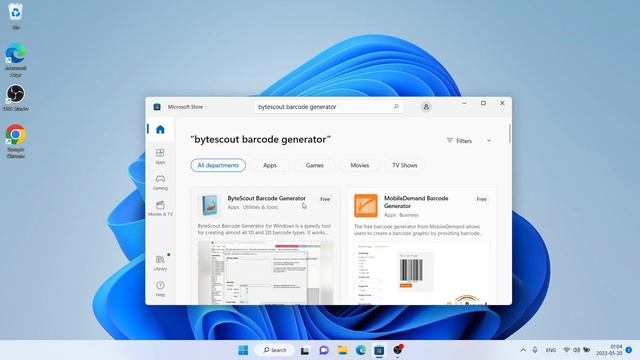
Task: Click MobileDemand description text
Action: pos(418,230)
